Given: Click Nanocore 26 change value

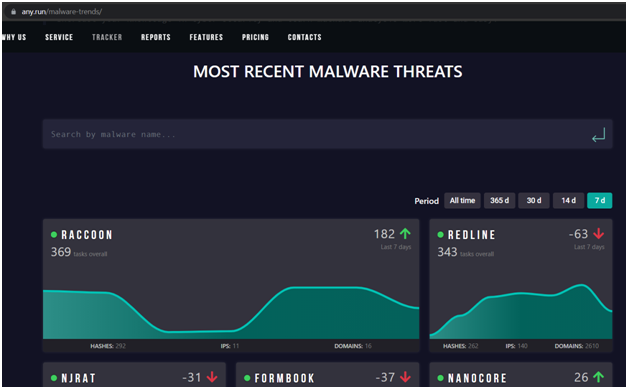Looking at the screenshot, I should coord(581,377).
